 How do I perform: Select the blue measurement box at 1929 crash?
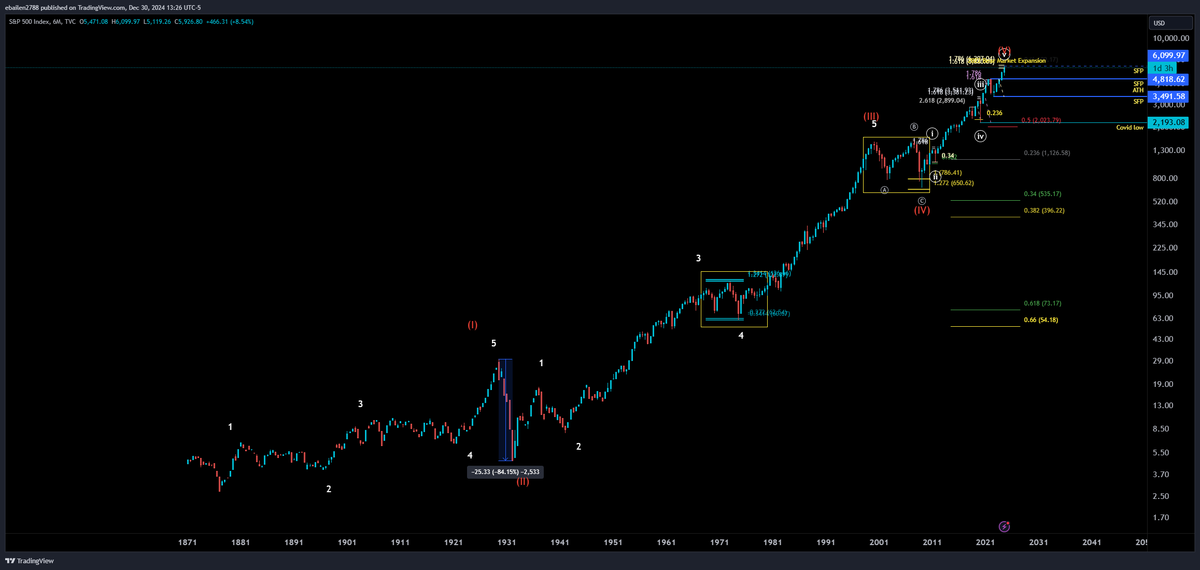pos(505,410)
